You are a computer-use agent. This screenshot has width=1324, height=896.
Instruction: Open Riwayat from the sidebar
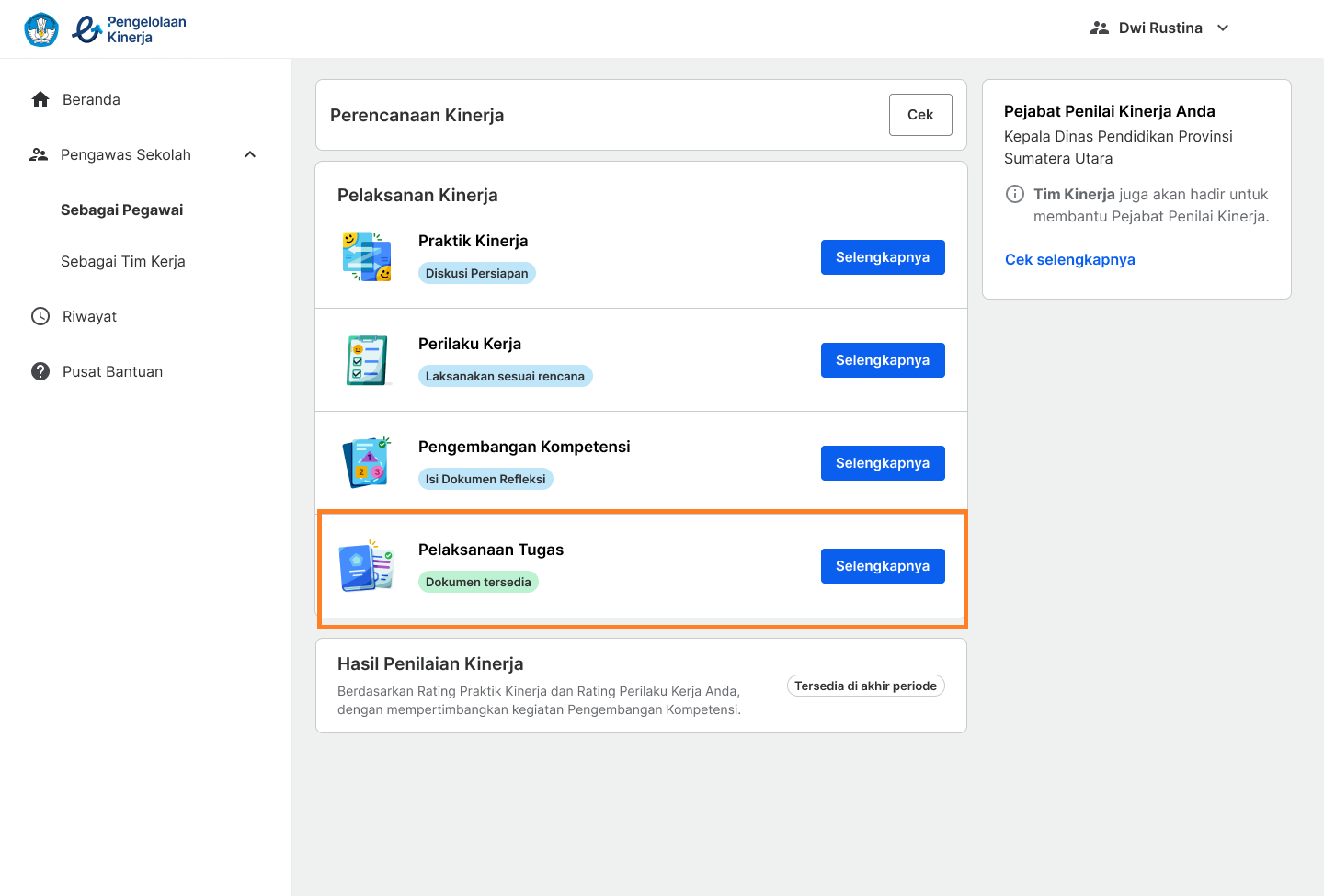pos(89,316)
